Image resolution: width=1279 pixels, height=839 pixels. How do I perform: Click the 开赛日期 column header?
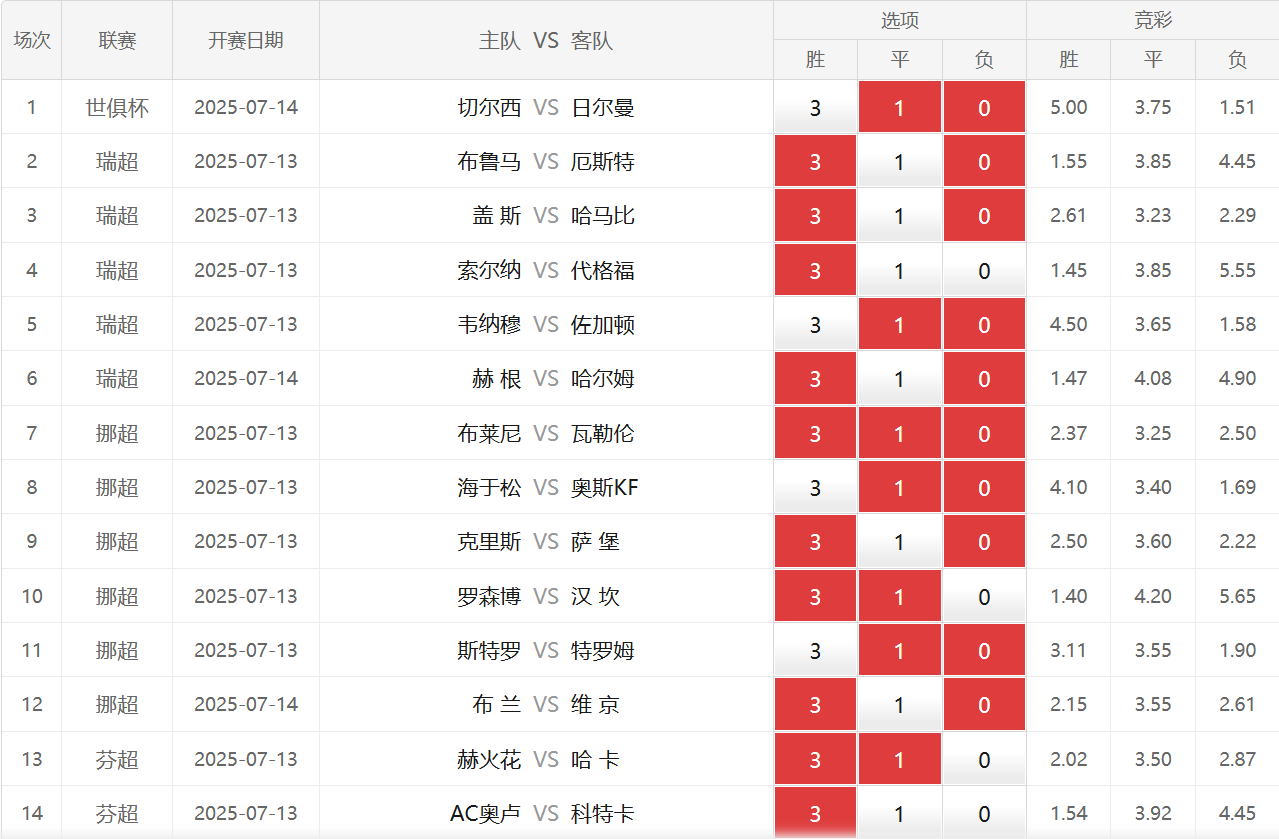246,40
